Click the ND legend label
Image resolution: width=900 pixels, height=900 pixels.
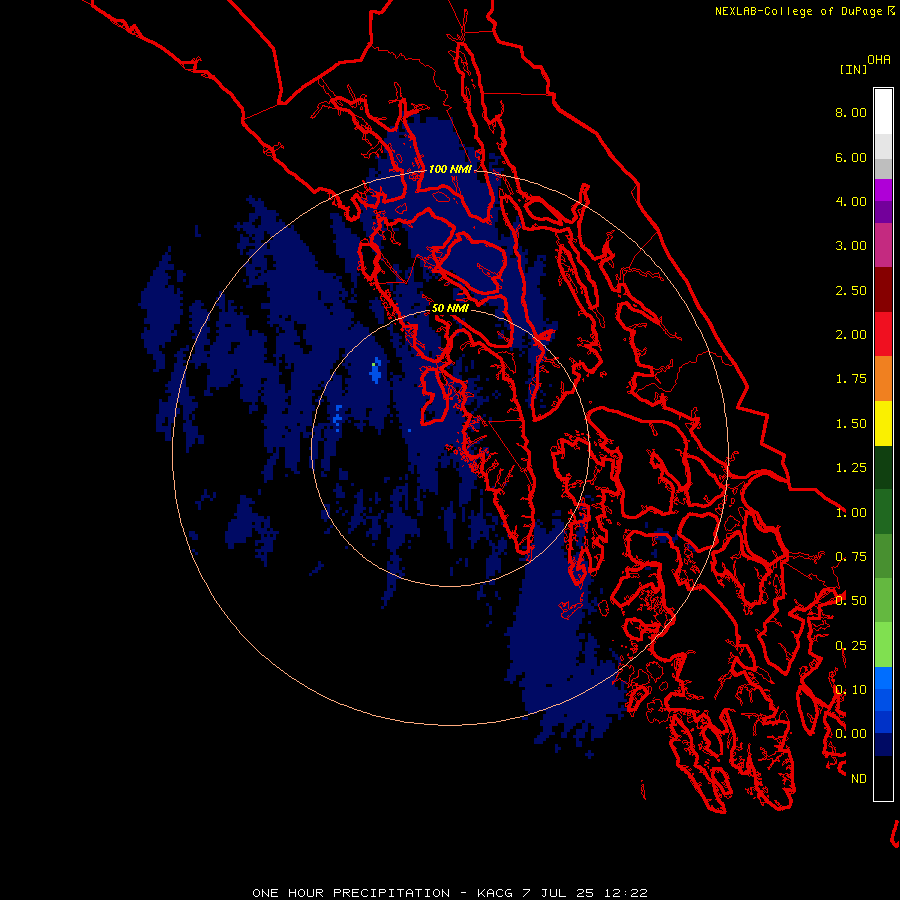859,779
